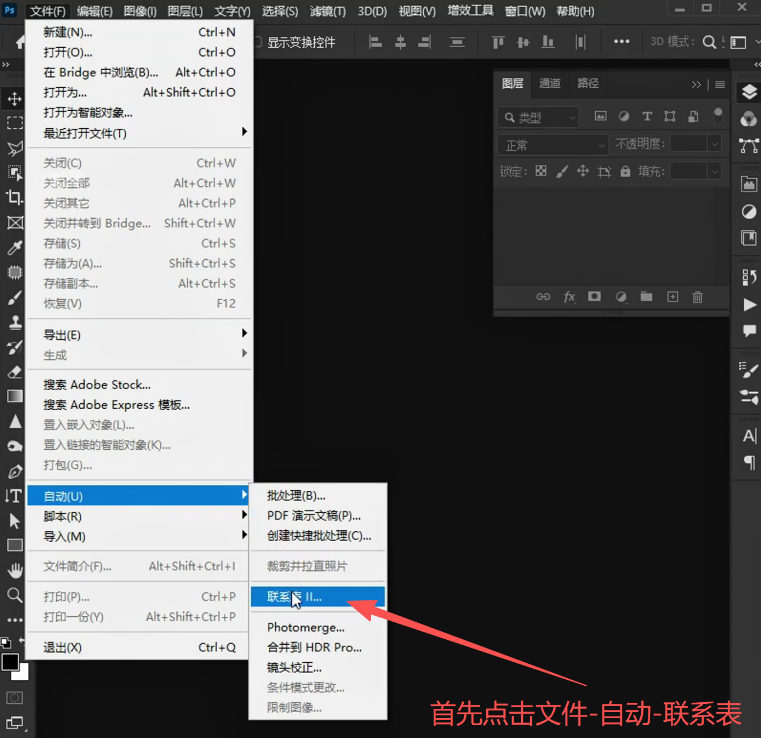Open Layers panel hamburger menu
This screenshot has height=738, width=761.
click(720, 84)
